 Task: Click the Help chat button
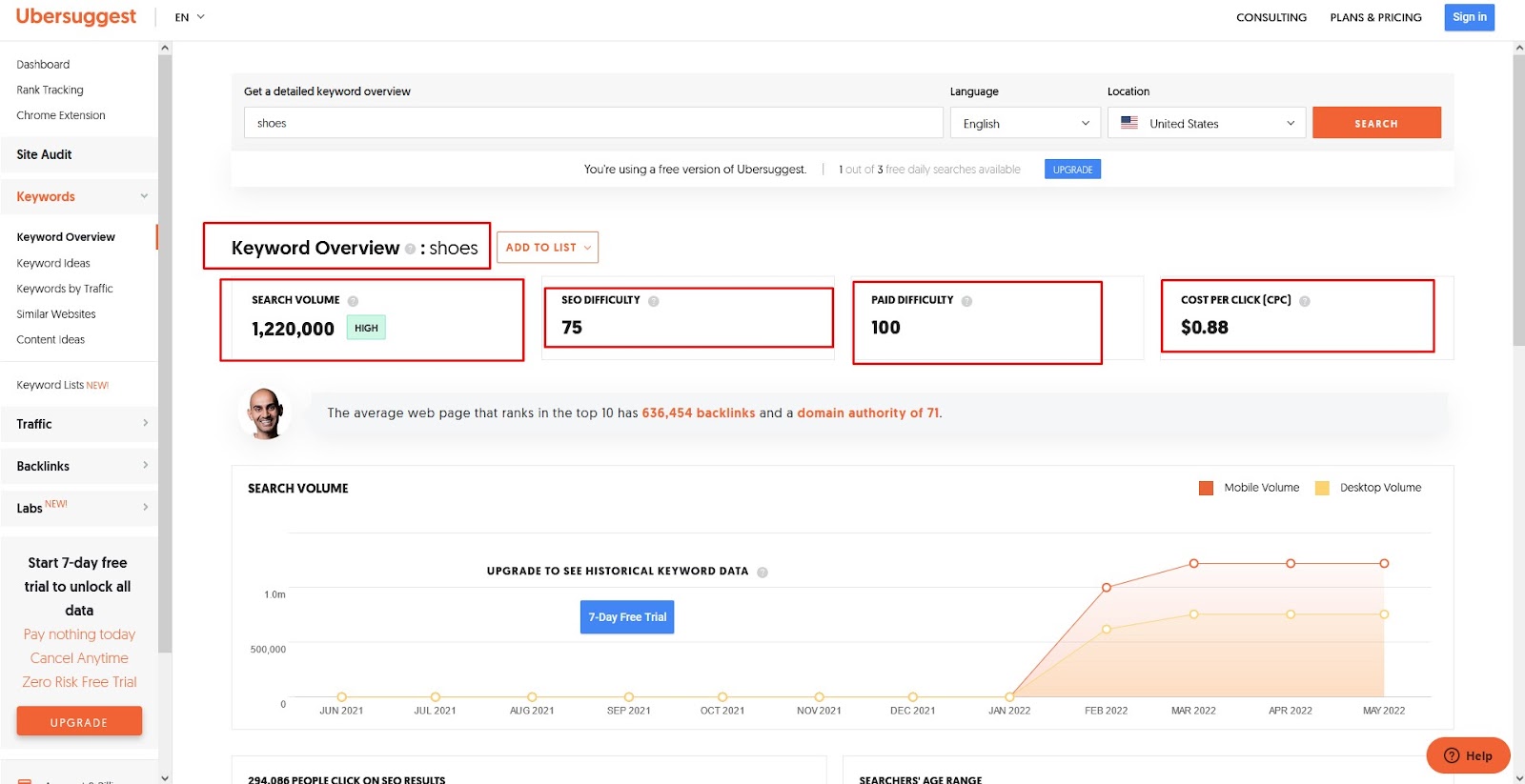[1468, 755]
